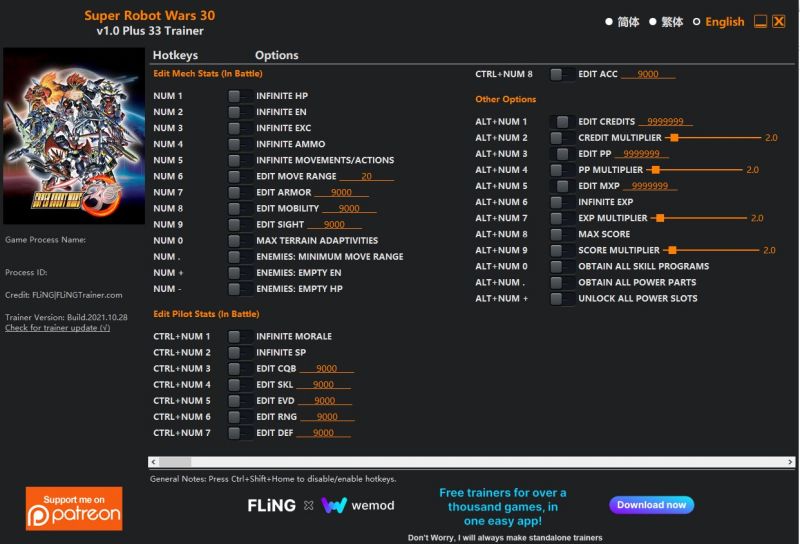Turn on Edit Sight toggle

(x=240, y=225)
